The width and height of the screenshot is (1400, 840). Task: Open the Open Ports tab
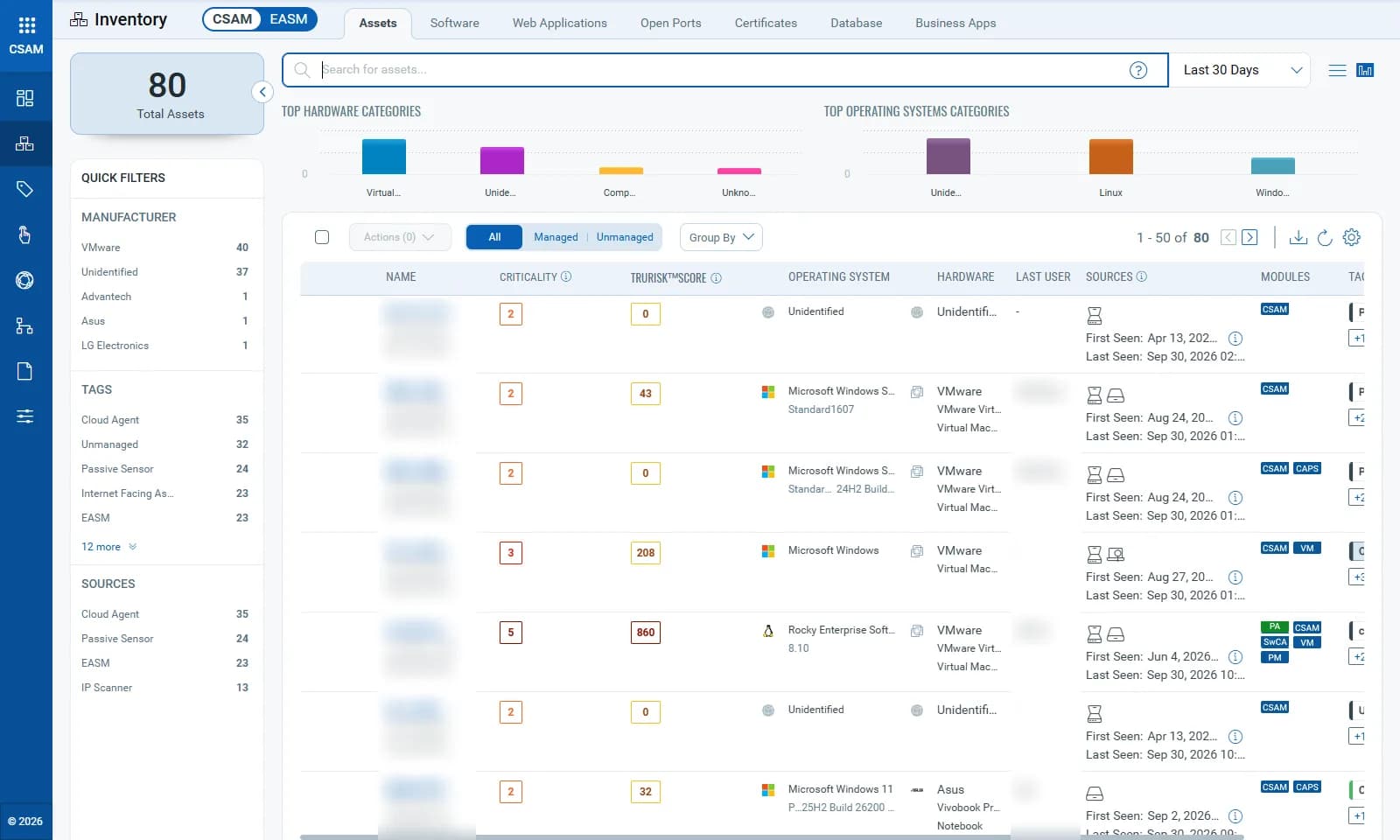(x=671, y=23)
